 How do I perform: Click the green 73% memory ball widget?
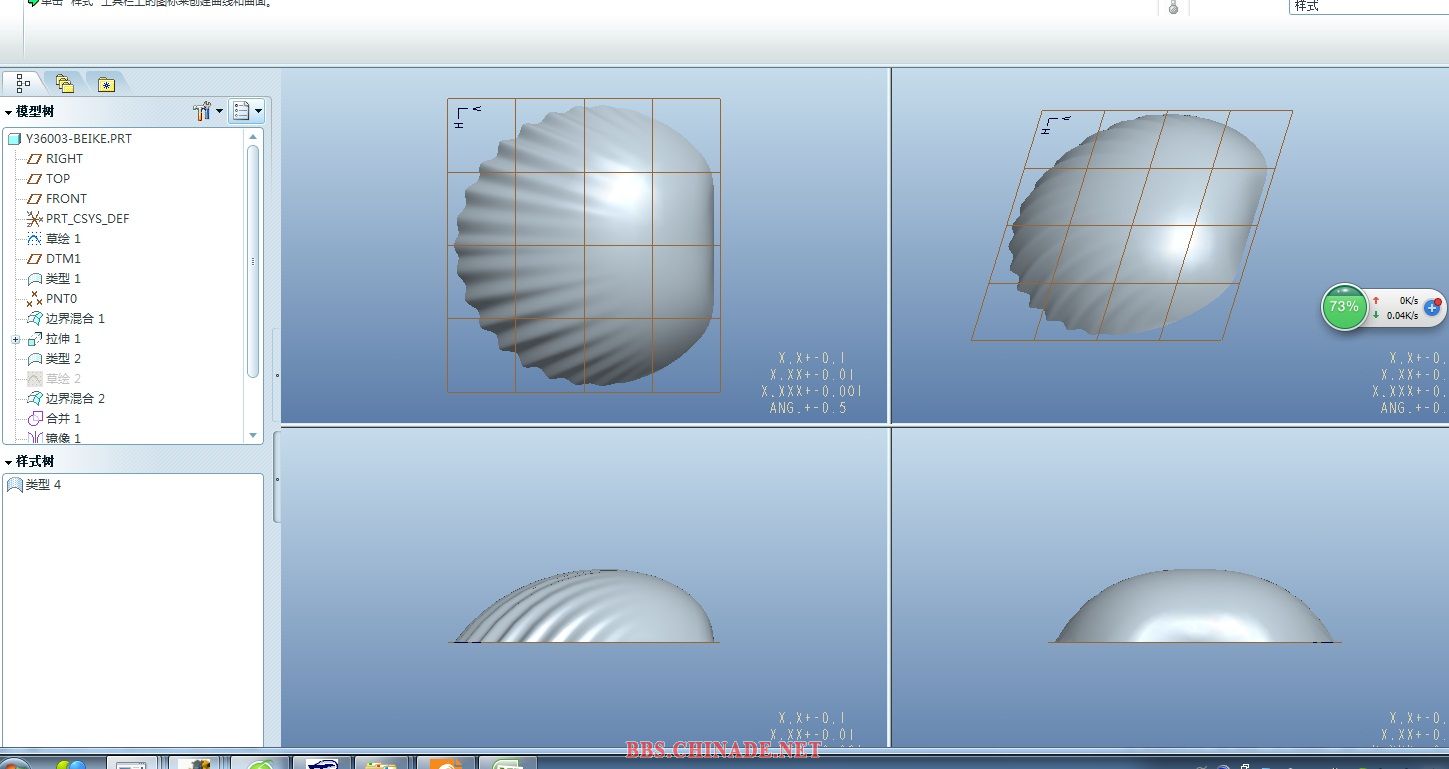[x=1344, y=306]
